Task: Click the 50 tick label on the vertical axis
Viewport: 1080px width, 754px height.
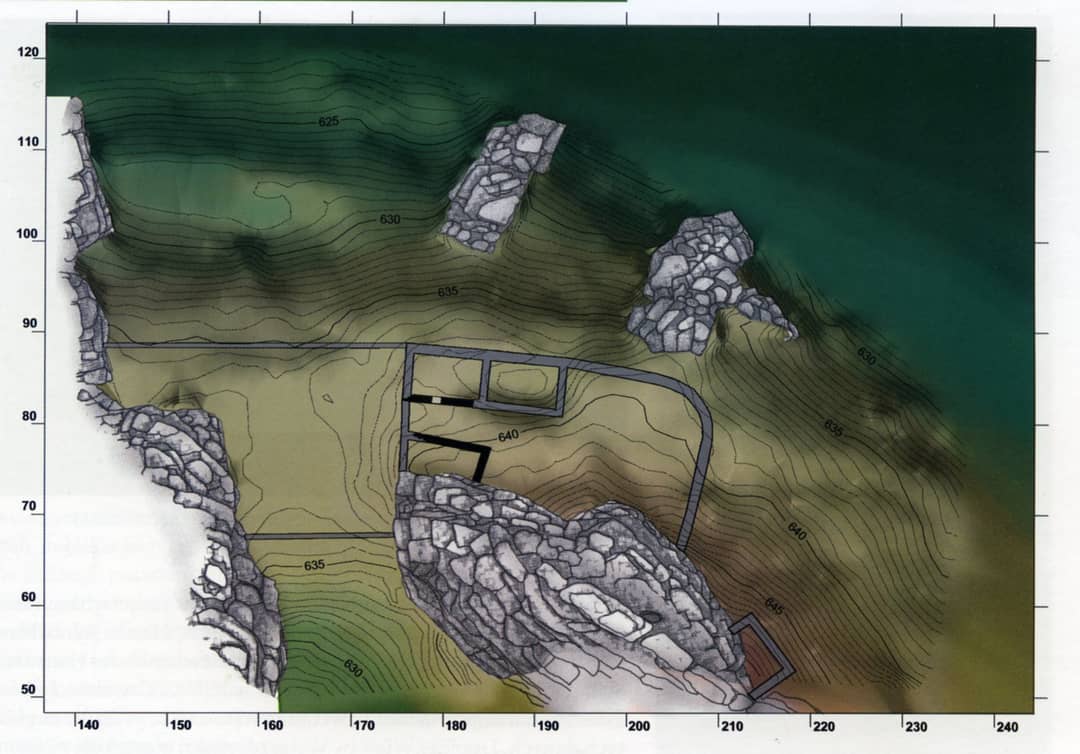Action: [x=28, y=690]
